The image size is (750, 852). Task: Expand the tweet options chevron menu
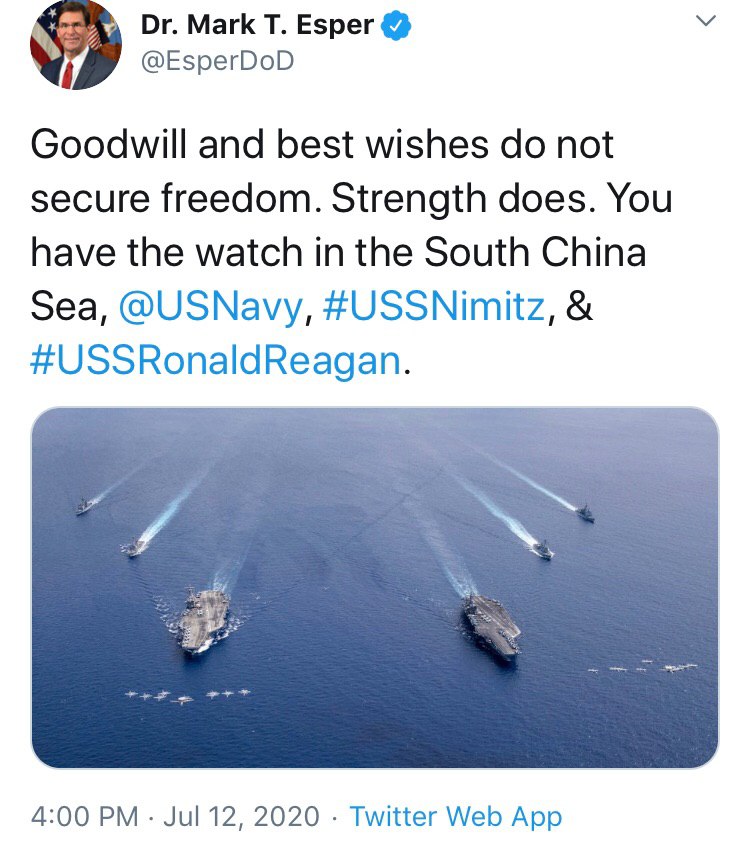click(705, 21)
